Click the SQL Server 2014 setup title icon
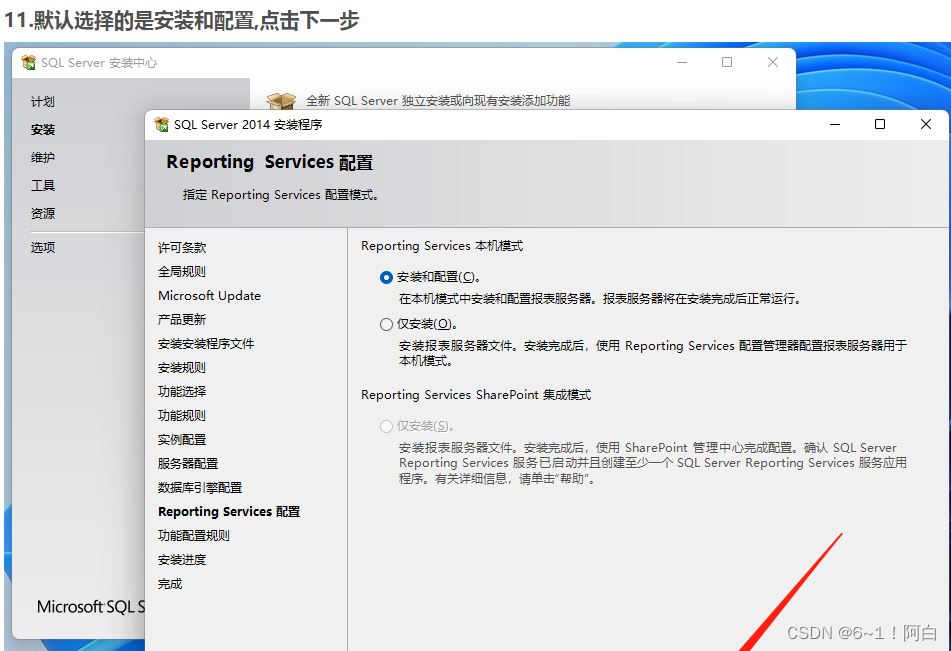This screenshot has width=951, height=651. pos(162,124)
